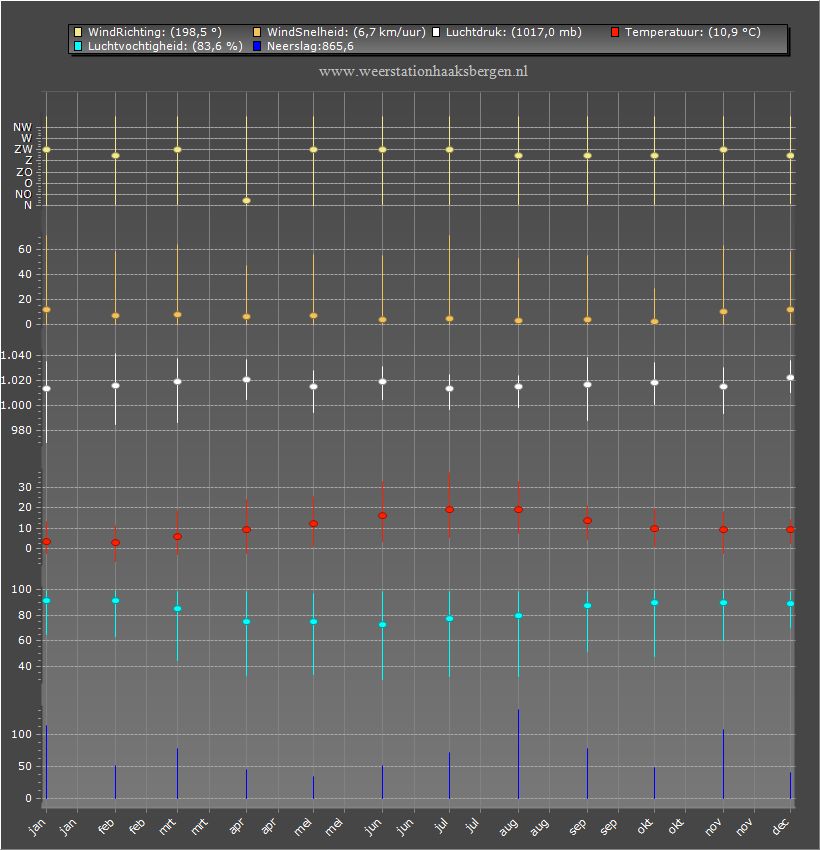The height and width of the screenshot is (850, 820).
Task: Click the January wind direction marker
Action: click(47, 150)
